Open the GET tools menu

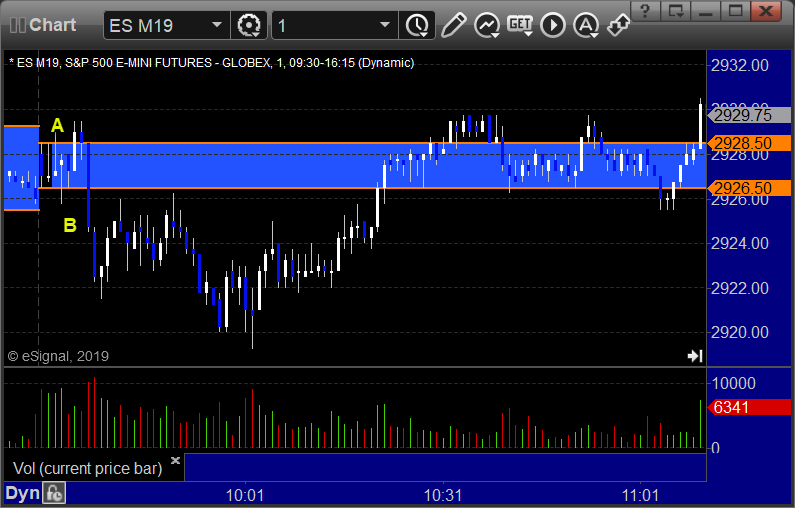pyautogui.click(x=520, y=25)
